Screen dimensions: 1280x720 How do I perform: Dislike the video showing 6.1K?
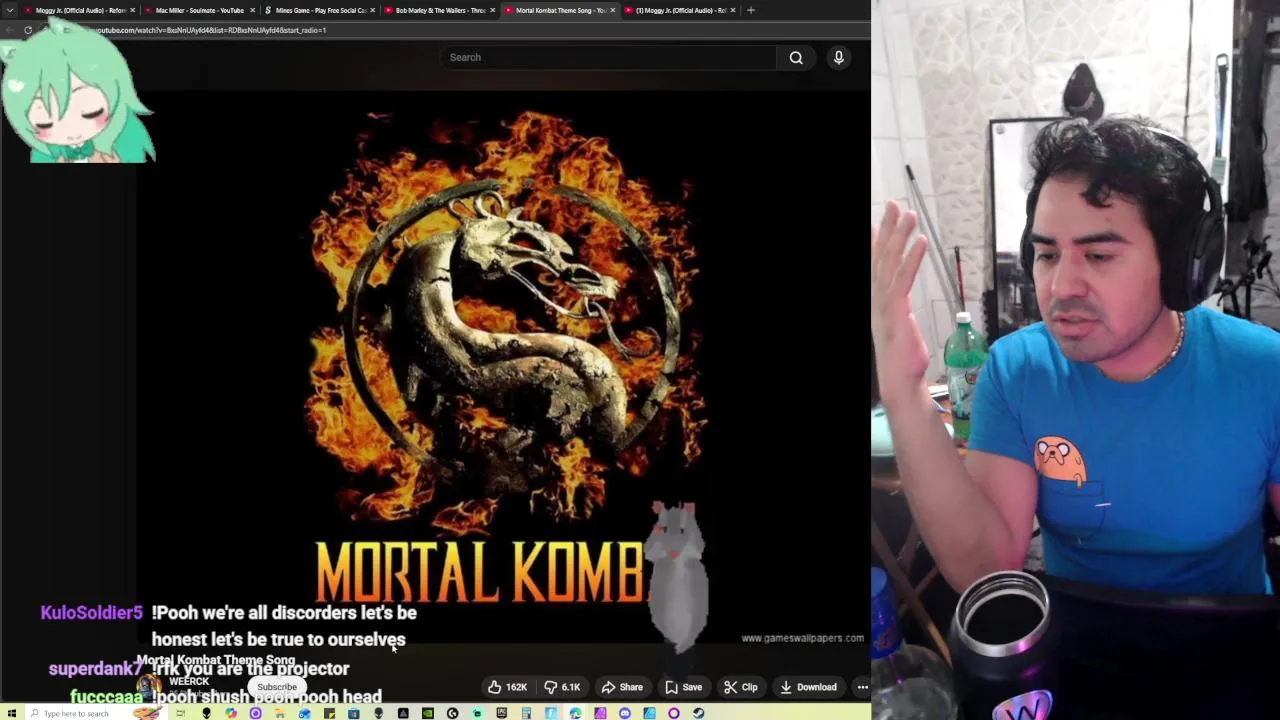(562, 687)
